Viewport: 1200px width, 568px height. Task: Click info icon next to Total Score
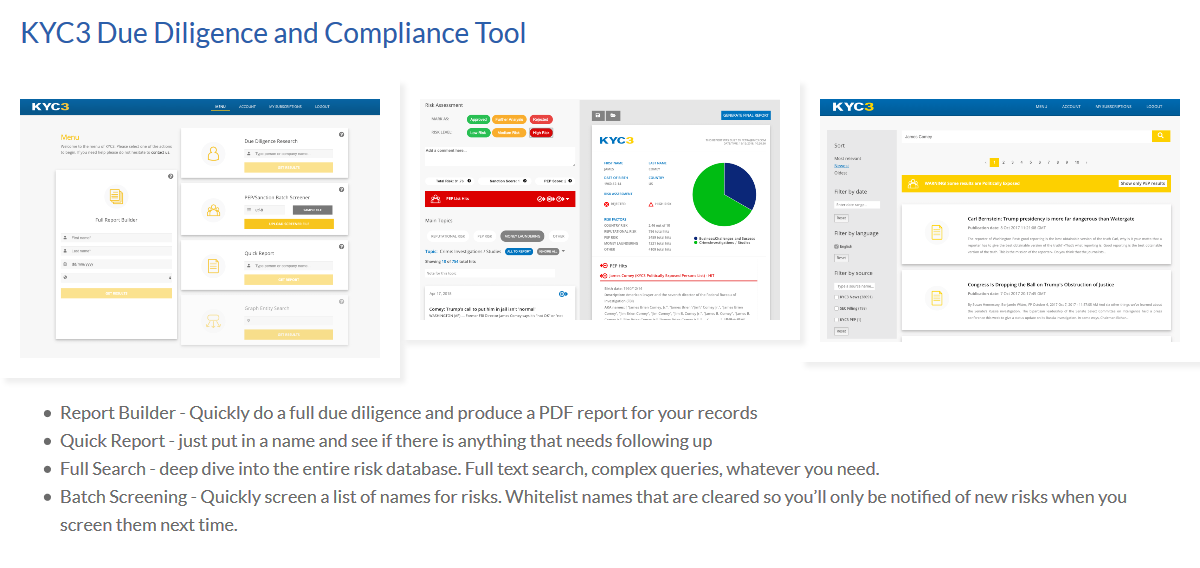[469, 181]
